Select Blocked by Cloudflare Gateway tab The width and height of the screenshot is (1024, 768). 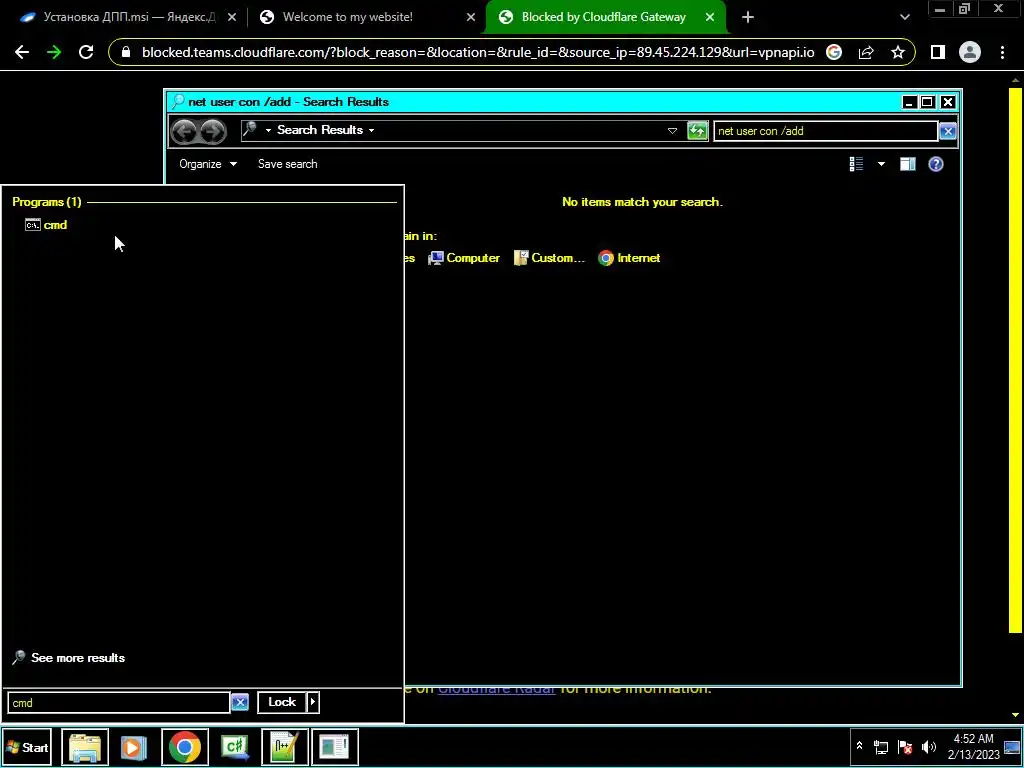tap(603, 17)
